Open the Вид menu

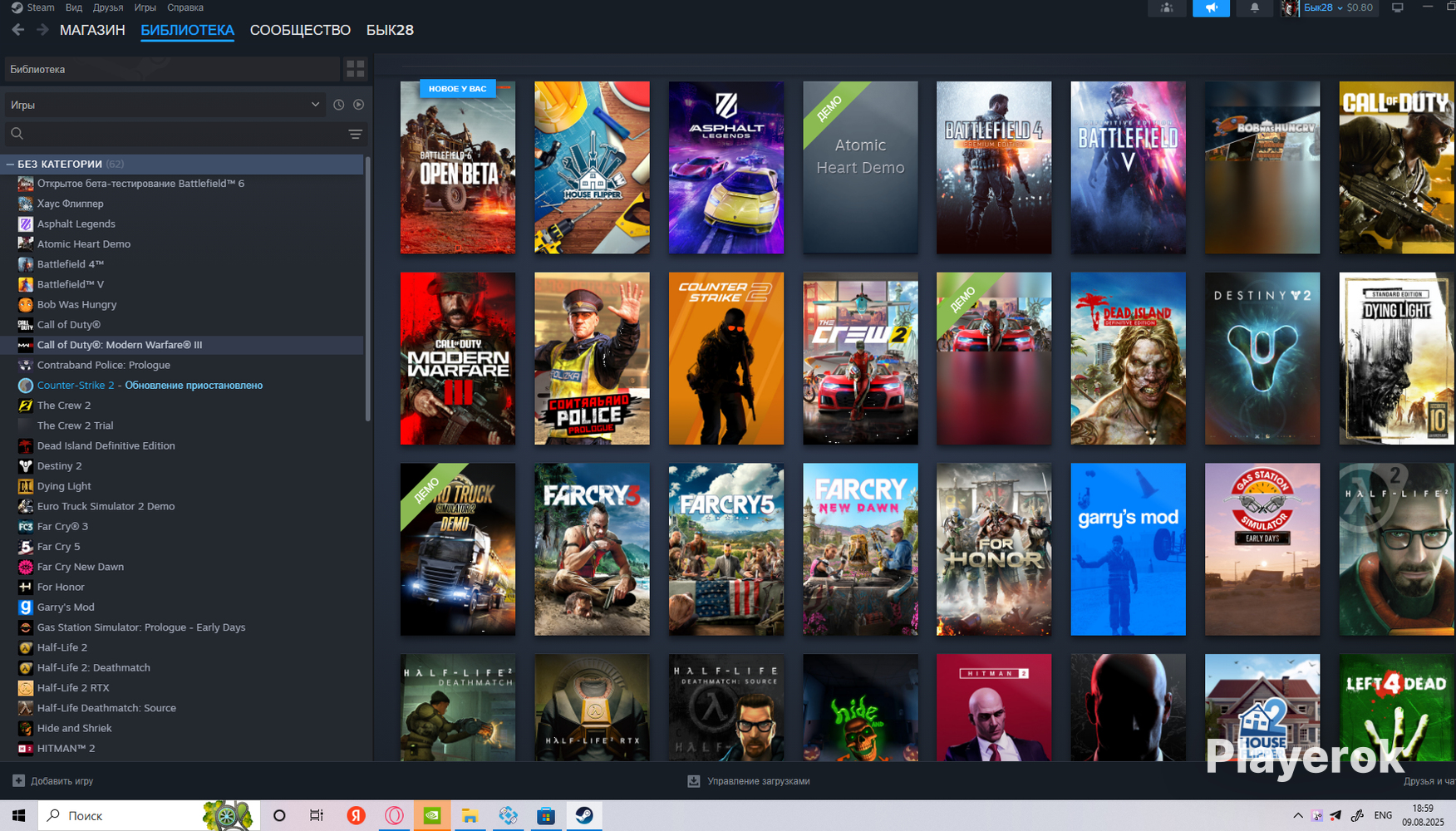pyautogui.click(x=74, y=7)
